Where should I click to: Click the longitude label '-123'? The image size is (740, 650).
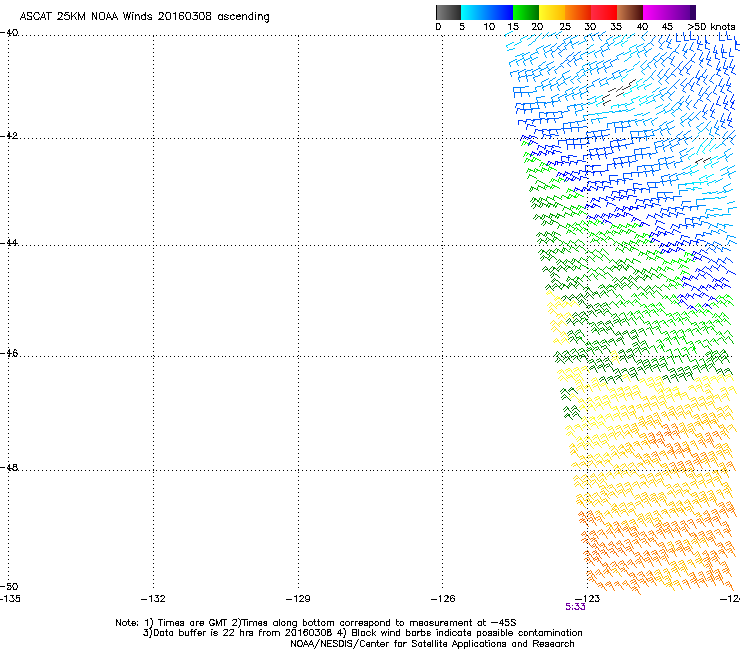[x=588, y=599]
